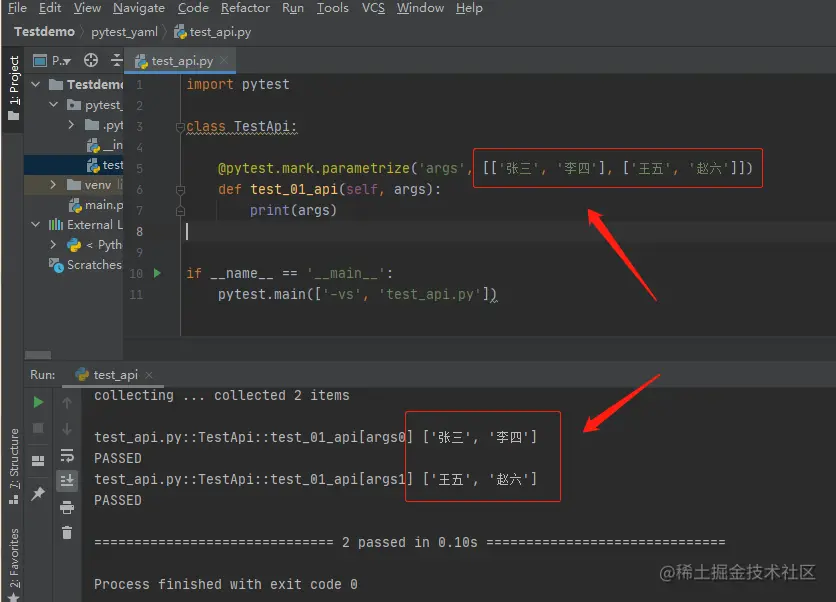Open the View menu

tap(87, 8)
